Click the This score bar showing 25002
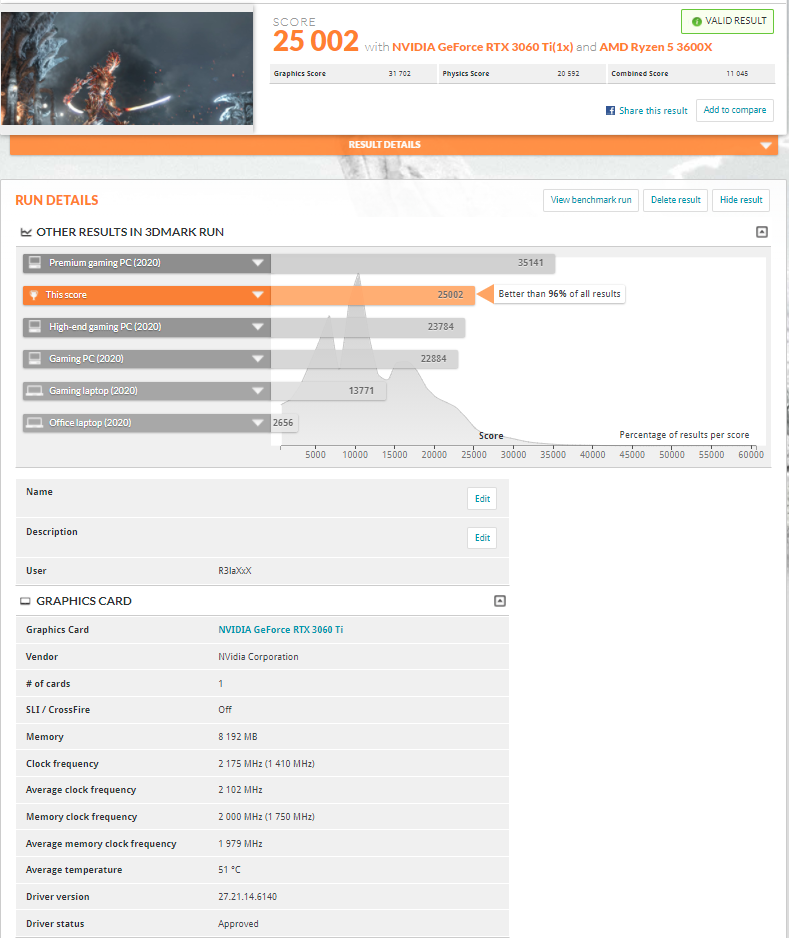This screenshot has height=938, width=789. tap(373, 295)
